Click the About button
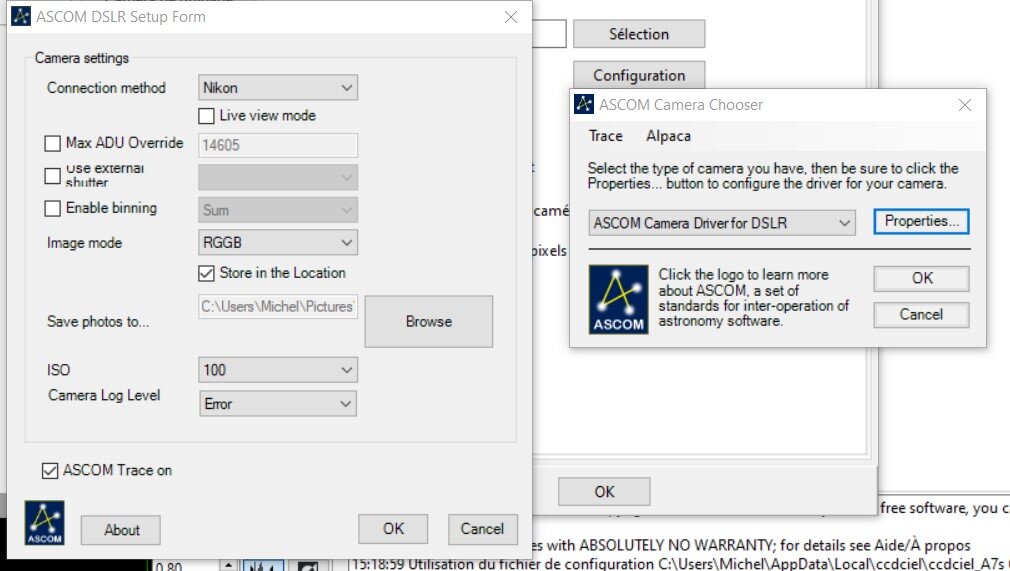Viewport: 1010px width, 571px height. 120,530
